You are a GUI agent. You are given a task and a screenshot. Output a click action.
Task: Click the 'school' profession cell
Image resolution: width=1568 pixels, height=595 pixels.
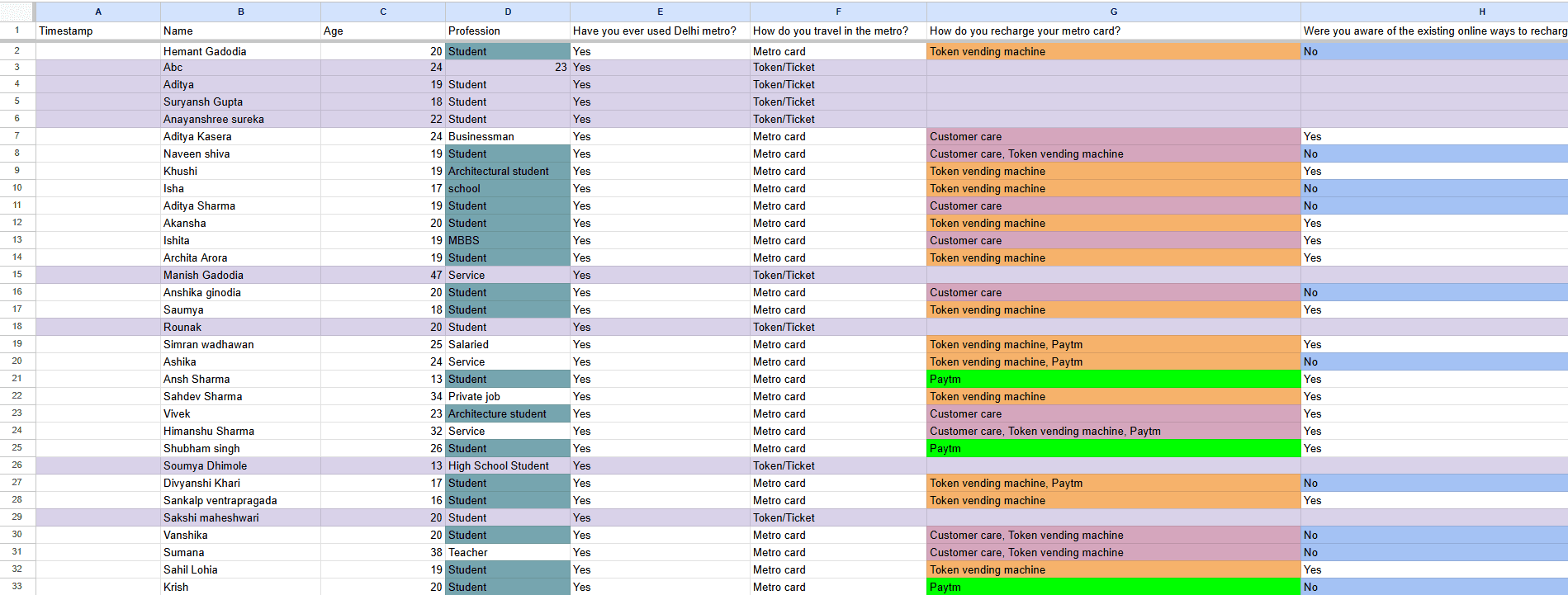tap(508, 188)
